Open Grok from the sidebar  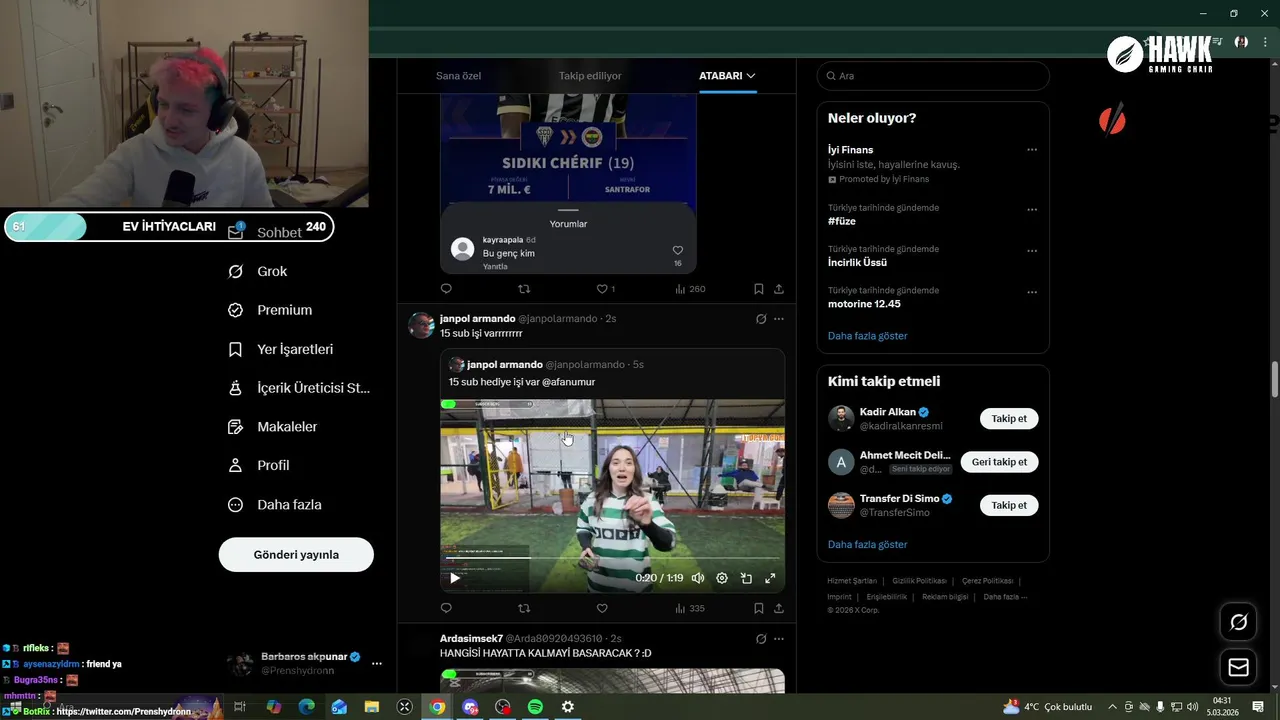pos(258,271)
